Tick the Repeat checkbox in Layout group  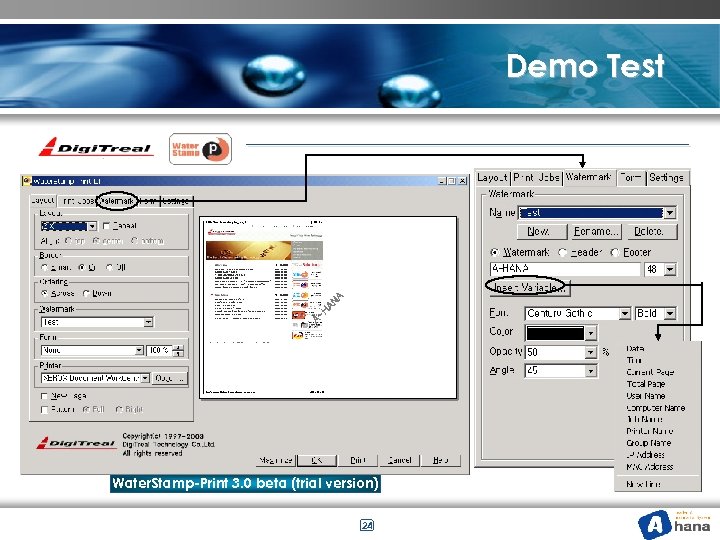tap(107, 225)
